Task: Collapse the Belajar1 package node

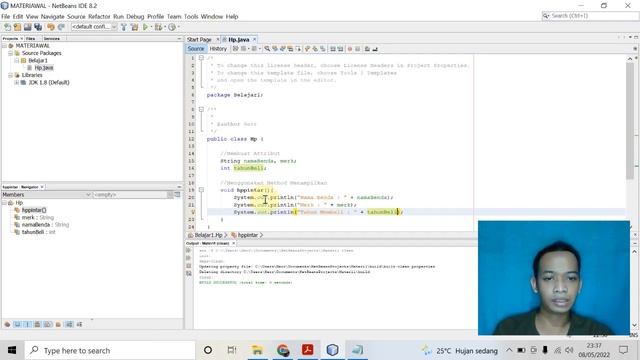Action: coord(17,60)
